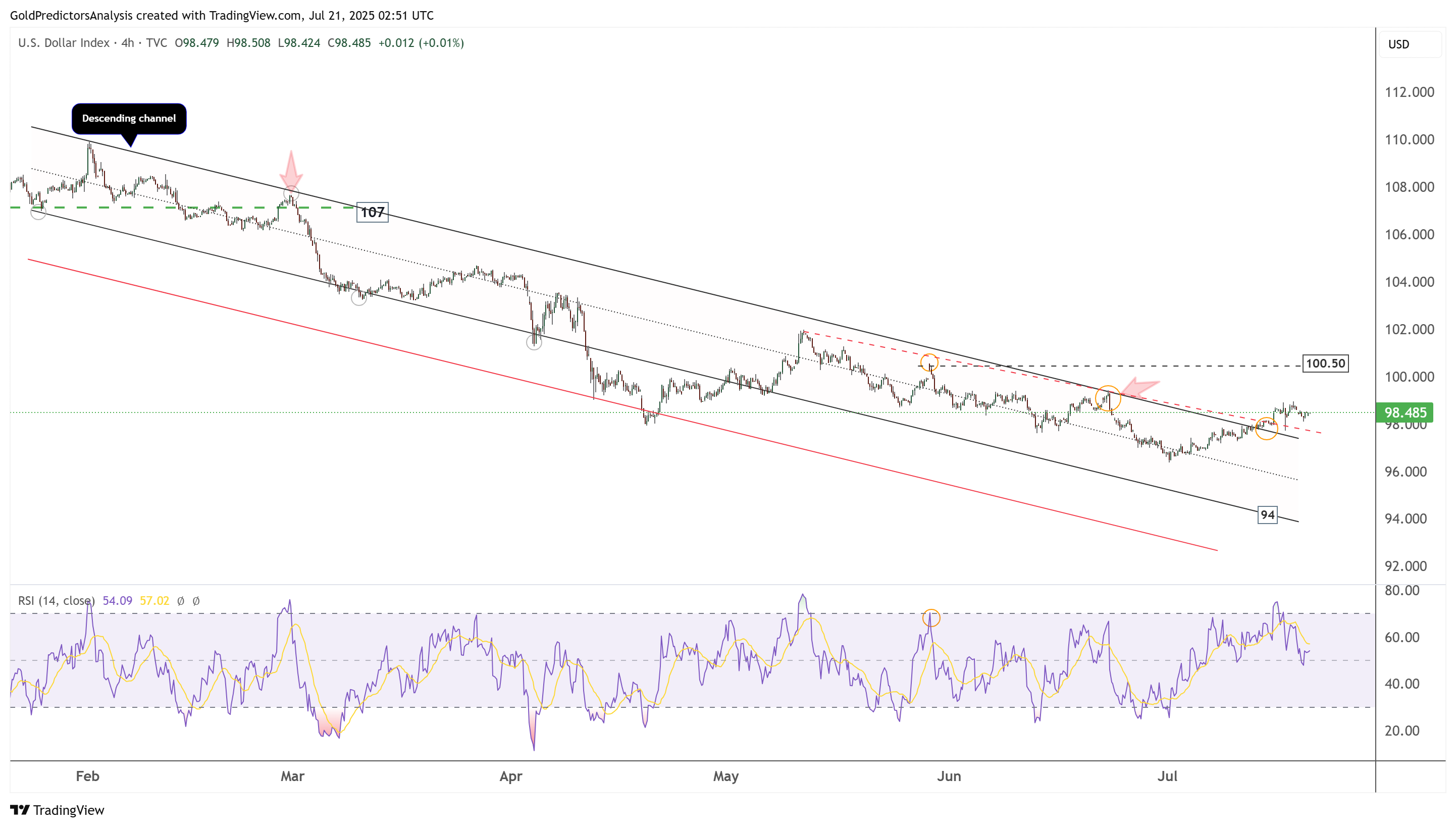Click the 110.000 price axis label
This screenshot has width=1456, height=828.
(x=1410, y=139)
